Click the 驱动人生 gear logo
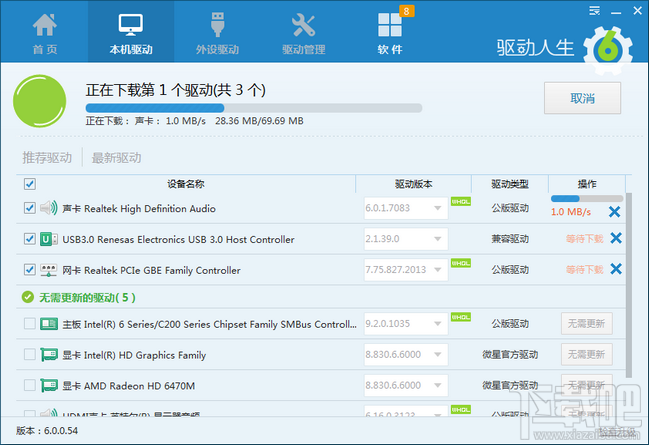This screenshot has height=445, width=649. pos(608,51)
